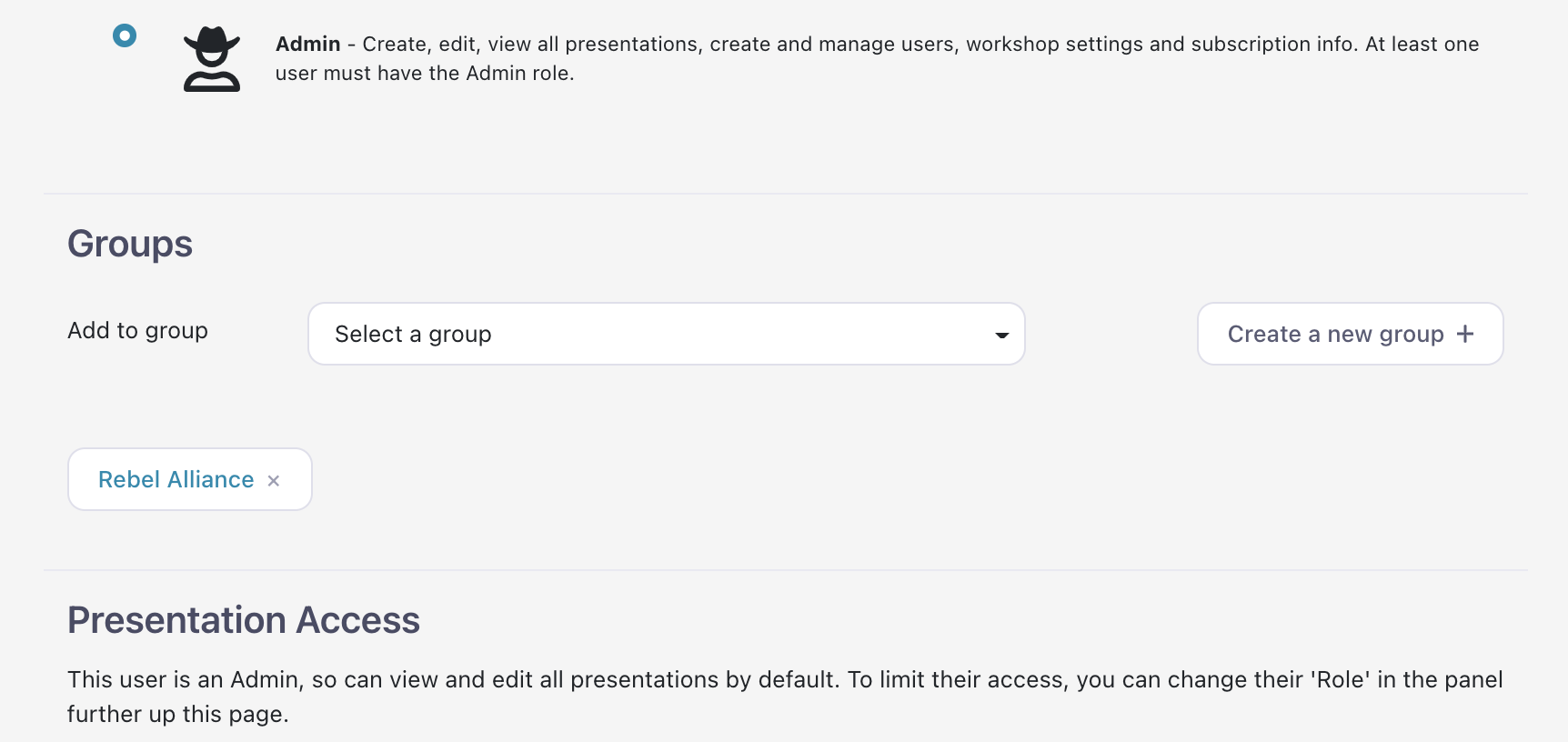Click the Admin cowboy hat user icon
This screenshot has height=742, width=1568.
212,59
